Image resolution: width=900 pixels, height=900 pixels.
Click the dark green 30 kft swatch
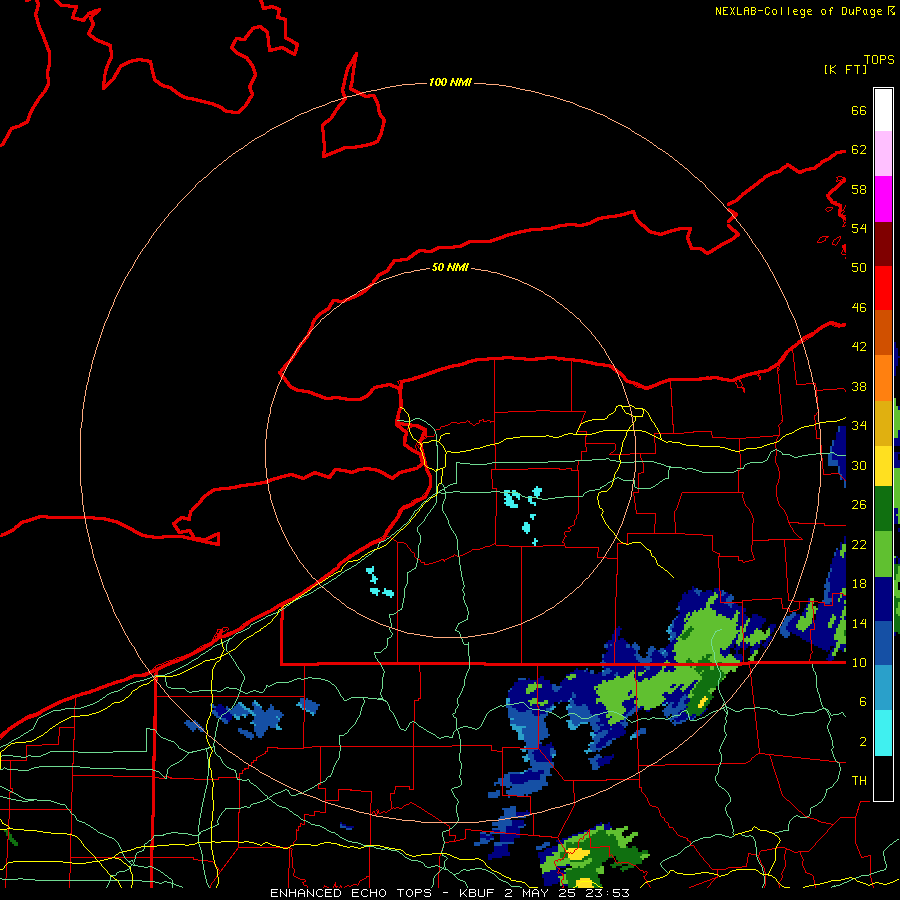point(883,509)
